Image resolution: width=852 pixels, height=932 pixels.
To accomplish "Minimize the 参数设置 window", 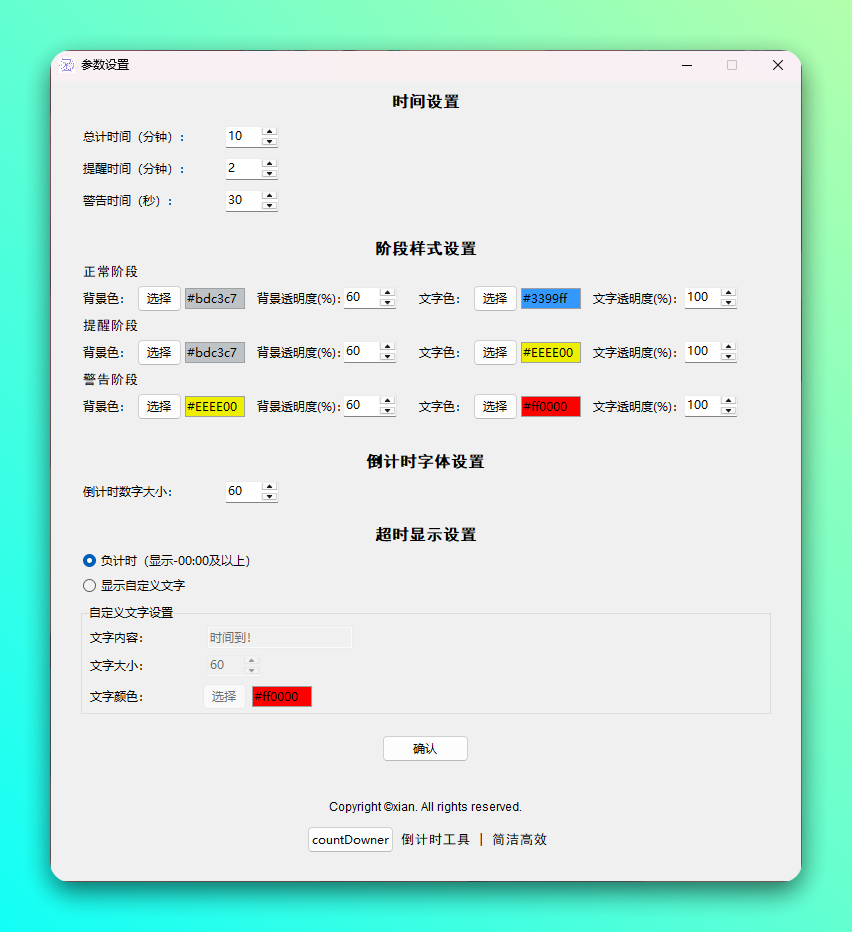I will click(x=687, y=65).
